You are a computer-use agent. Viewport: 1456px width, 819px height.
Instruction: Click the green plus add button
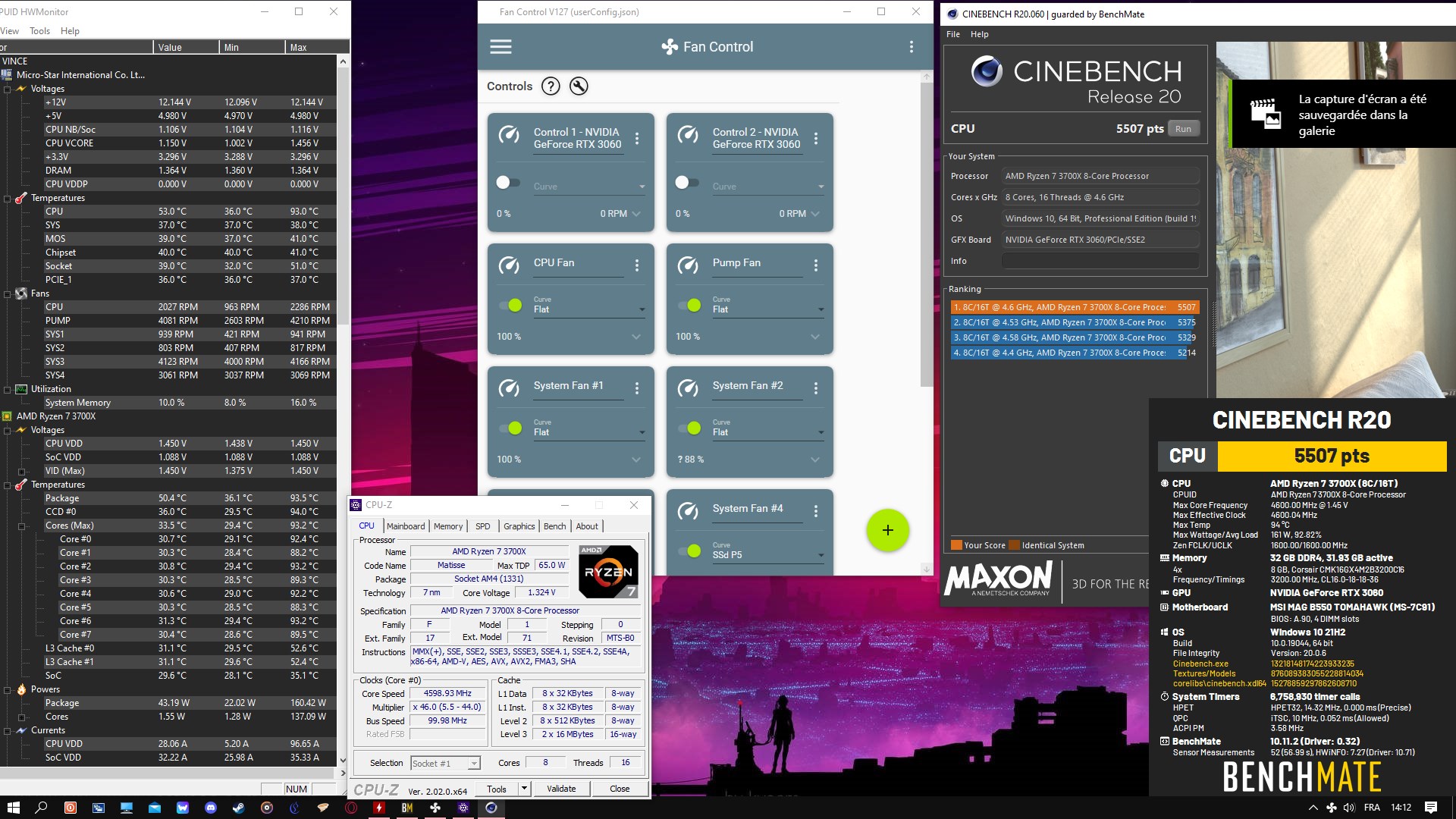887,530
